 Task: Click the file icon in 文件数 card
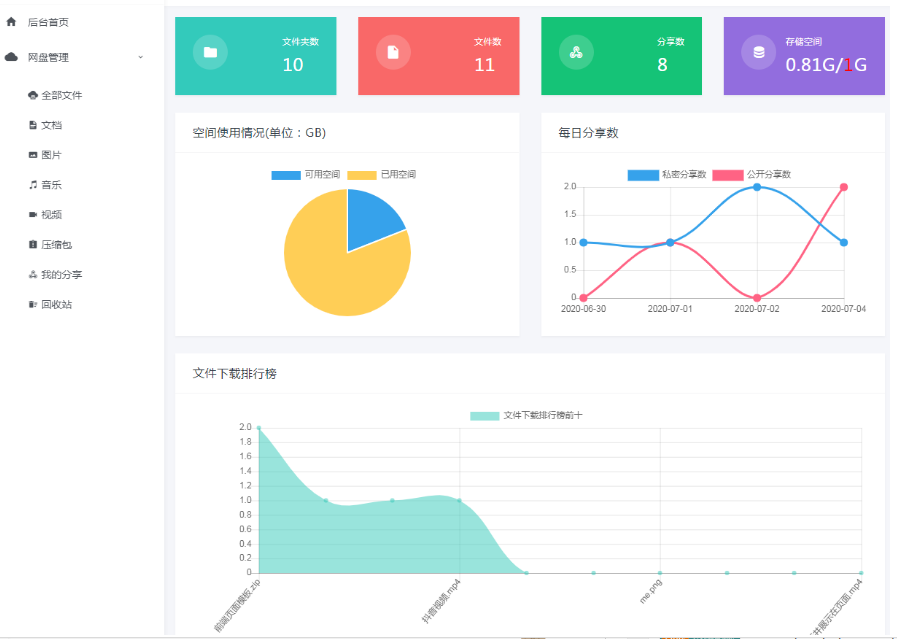pyautogui.click(x=393, y=53)
